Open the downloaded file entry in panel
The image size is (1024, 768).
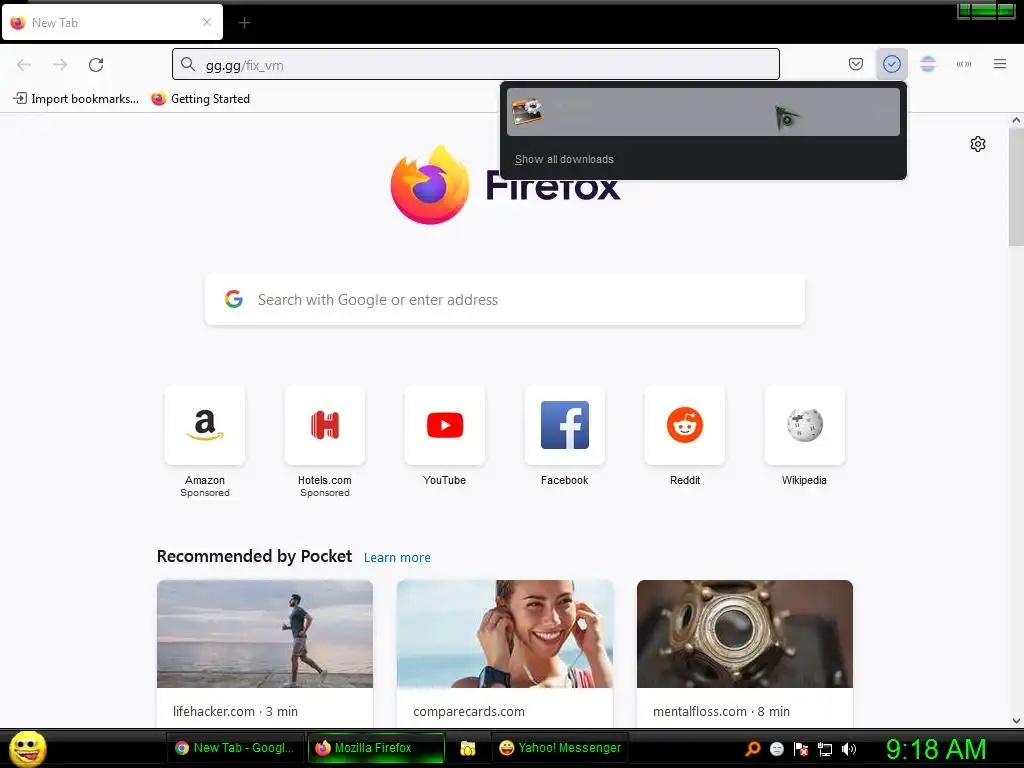[x=703, y=112]
